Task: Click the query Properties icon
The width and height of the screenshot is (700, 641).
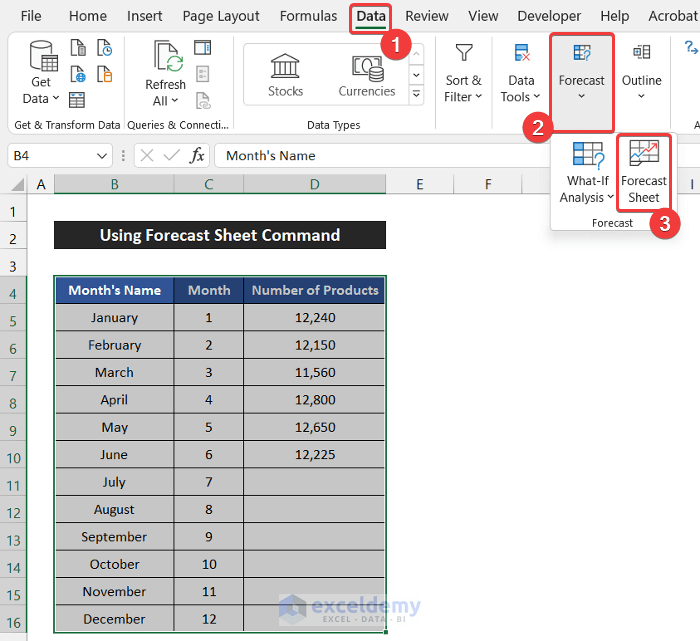Action: pos(203,74)
